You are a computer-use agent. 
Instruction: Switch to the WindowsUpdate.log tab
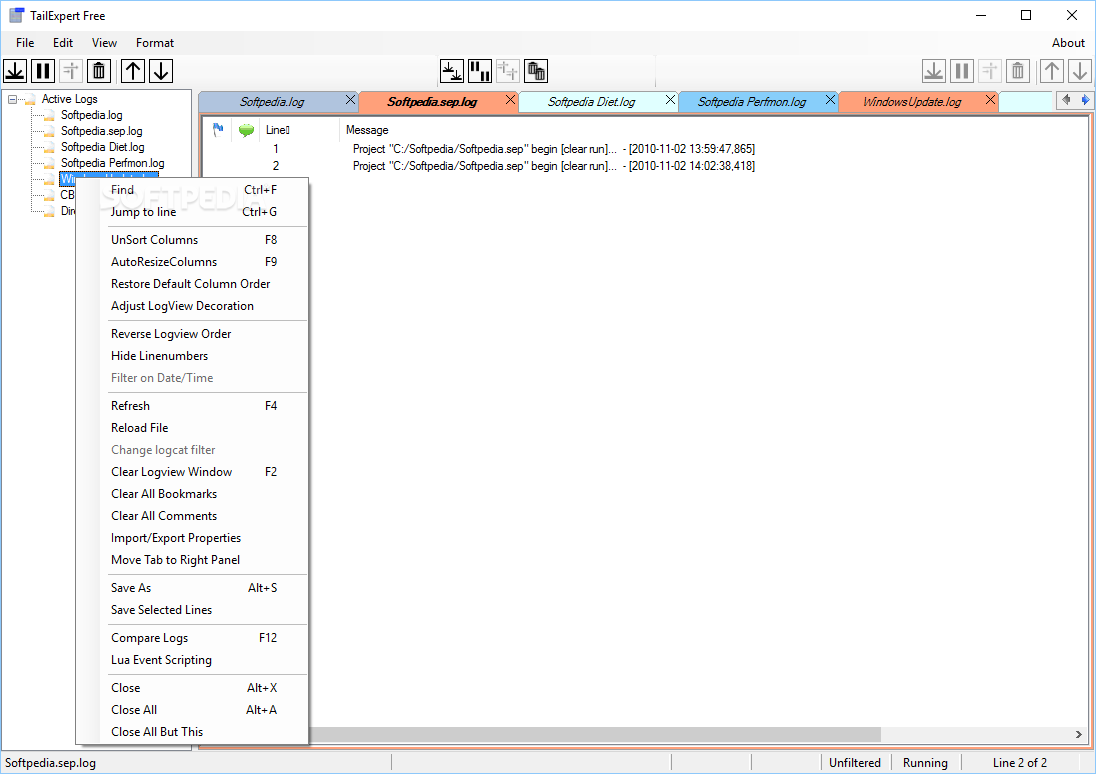(x=911, y=102)
